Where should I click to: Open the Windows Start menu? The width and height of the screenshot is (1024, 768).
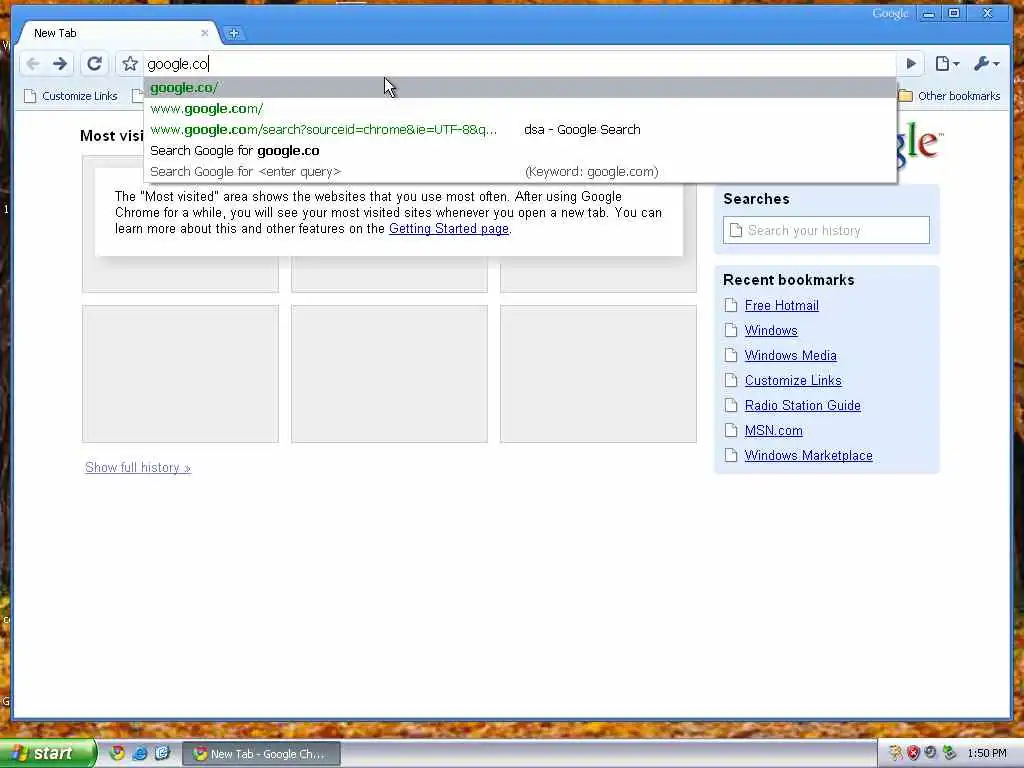pos(47,754)
